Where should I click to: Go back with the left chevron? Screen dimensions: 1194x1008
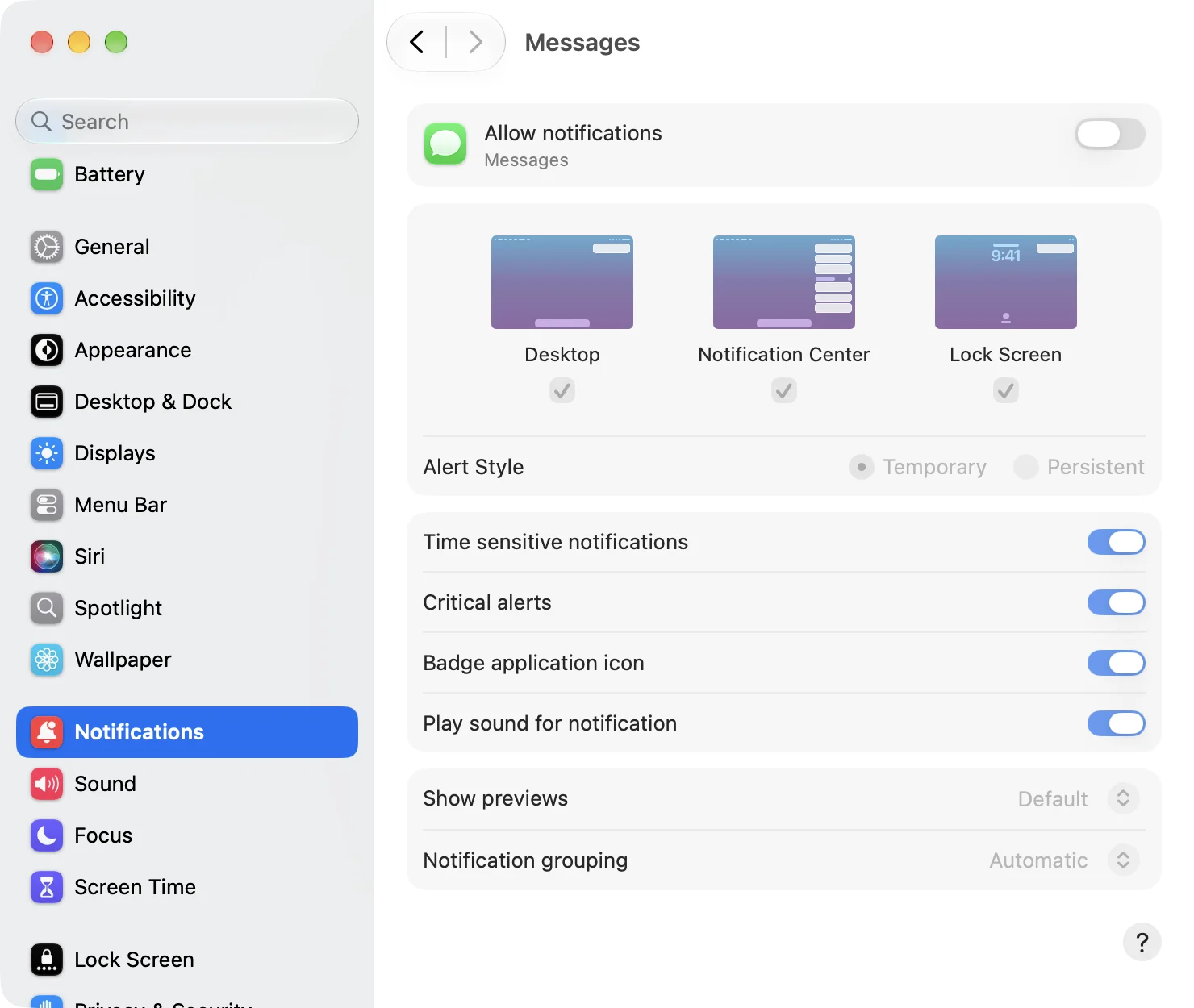pyautogui.click(x=416, y=42)
